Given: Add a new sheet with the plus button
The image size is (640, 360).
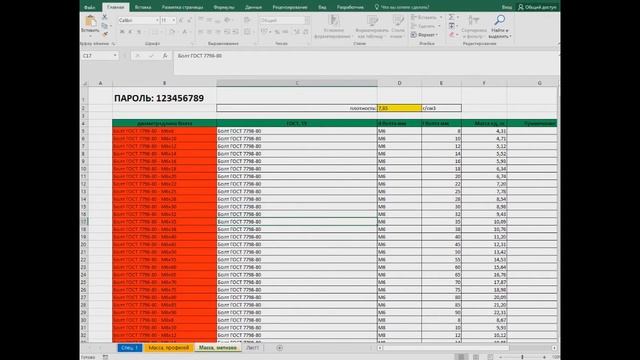Looking at the screenshot, I should (x=280, y=348).
